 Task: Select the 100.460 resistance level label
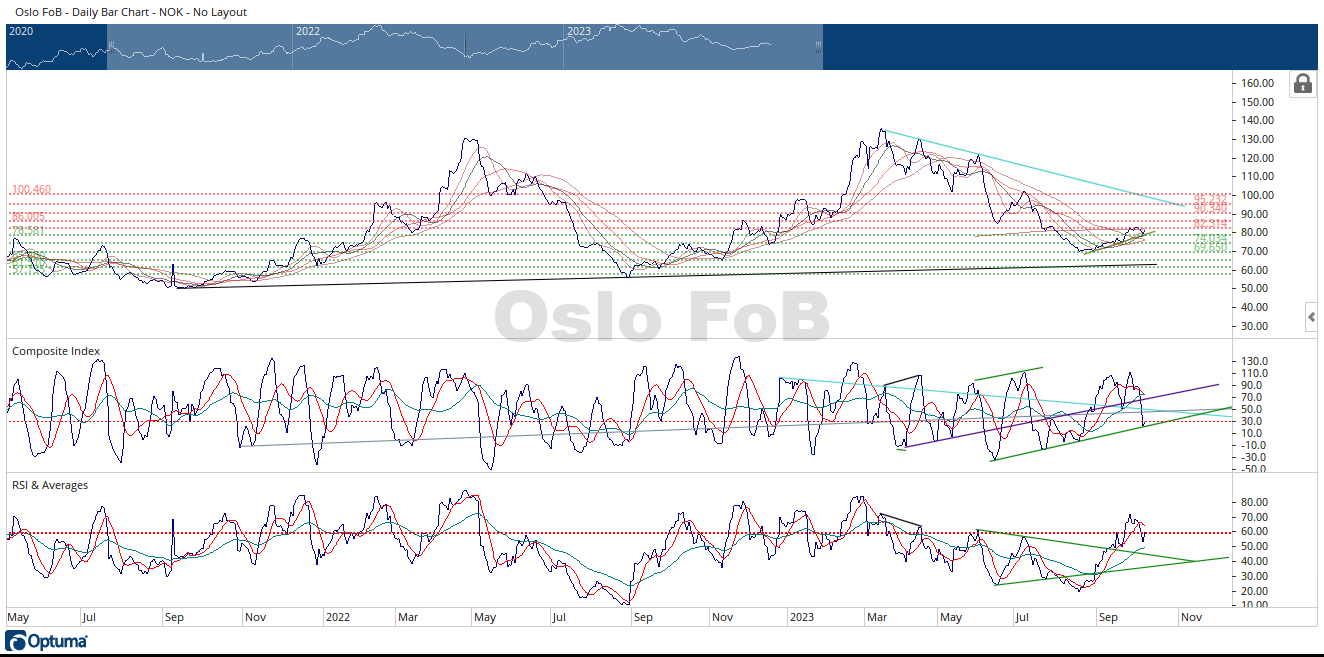click(x=31, y=189)
